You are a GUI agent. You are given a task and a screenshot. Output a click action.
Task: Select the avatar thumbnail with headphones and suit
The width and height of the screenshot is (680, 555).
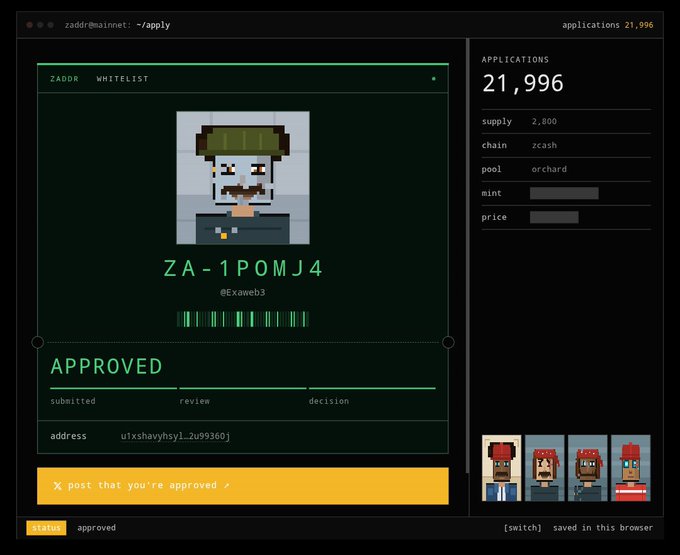pos(501,468)
